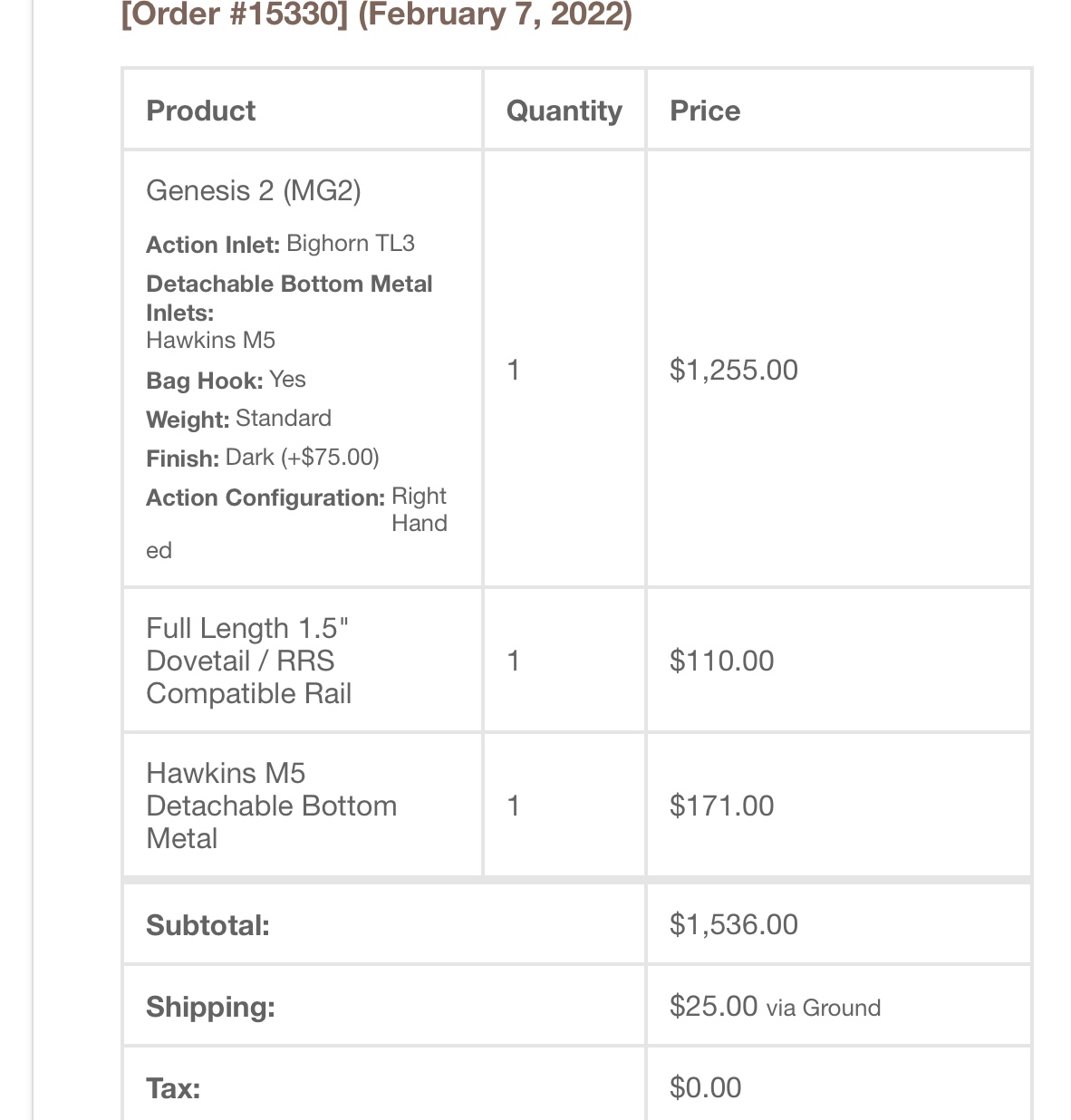Select the Product column header
The image size is (1071, 1120).
pos(201,111)
